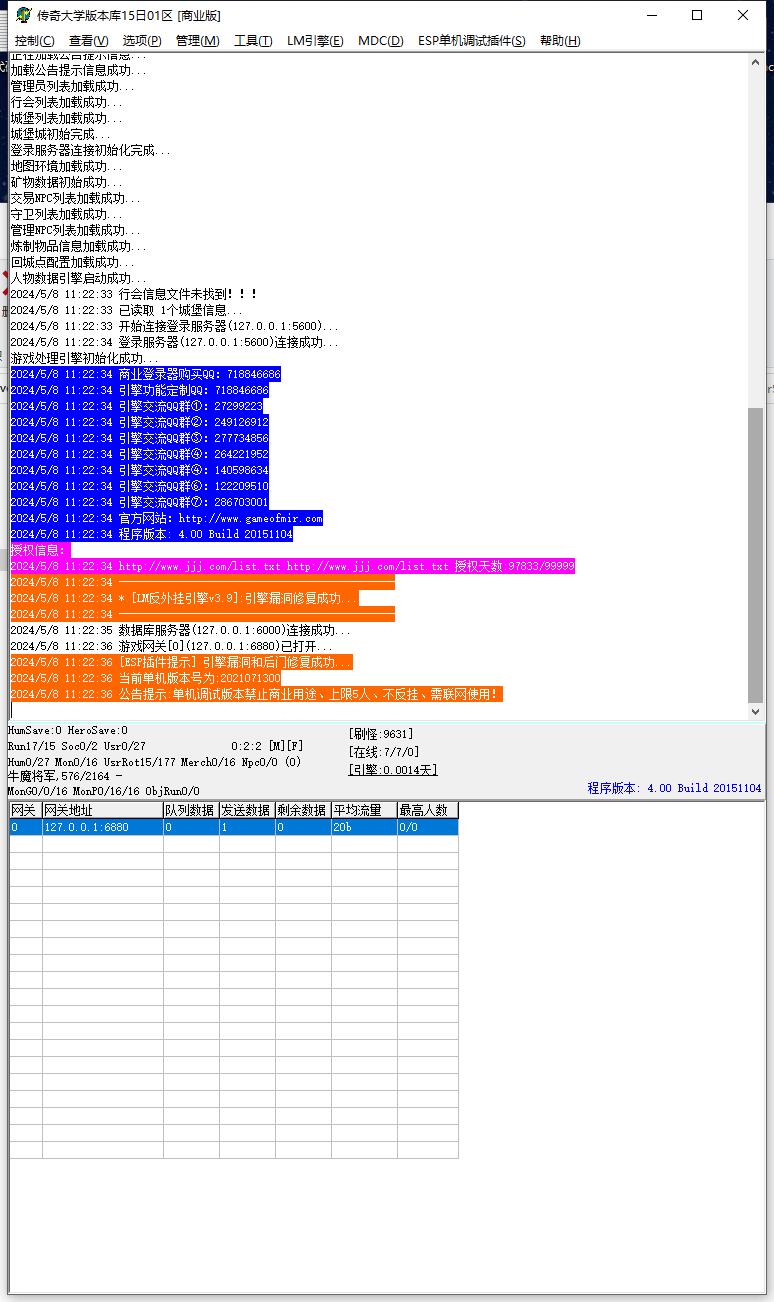The width and height of the screenshot is (774, 1302).
Task: Click the 网关 column header
Action: (26, 810)
